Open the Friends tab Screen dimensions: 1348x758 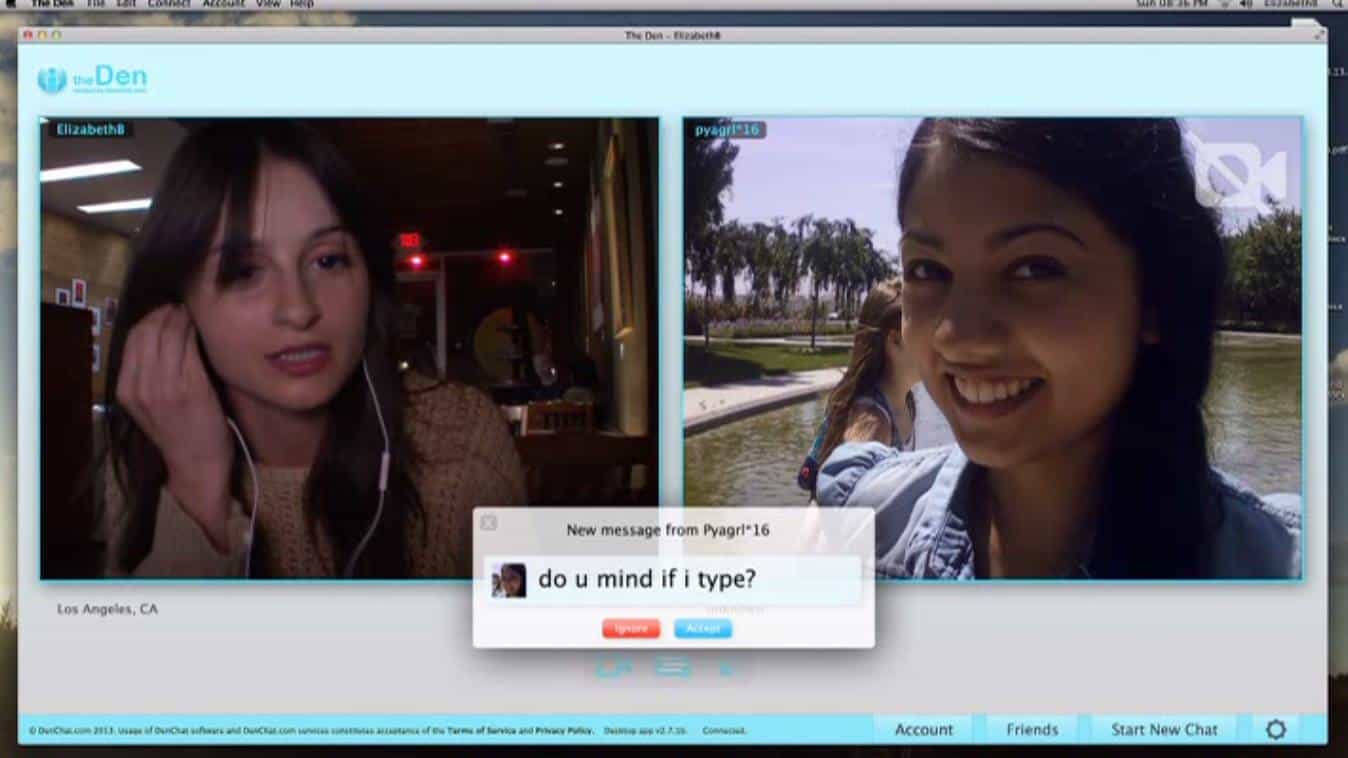(1031, 729)
